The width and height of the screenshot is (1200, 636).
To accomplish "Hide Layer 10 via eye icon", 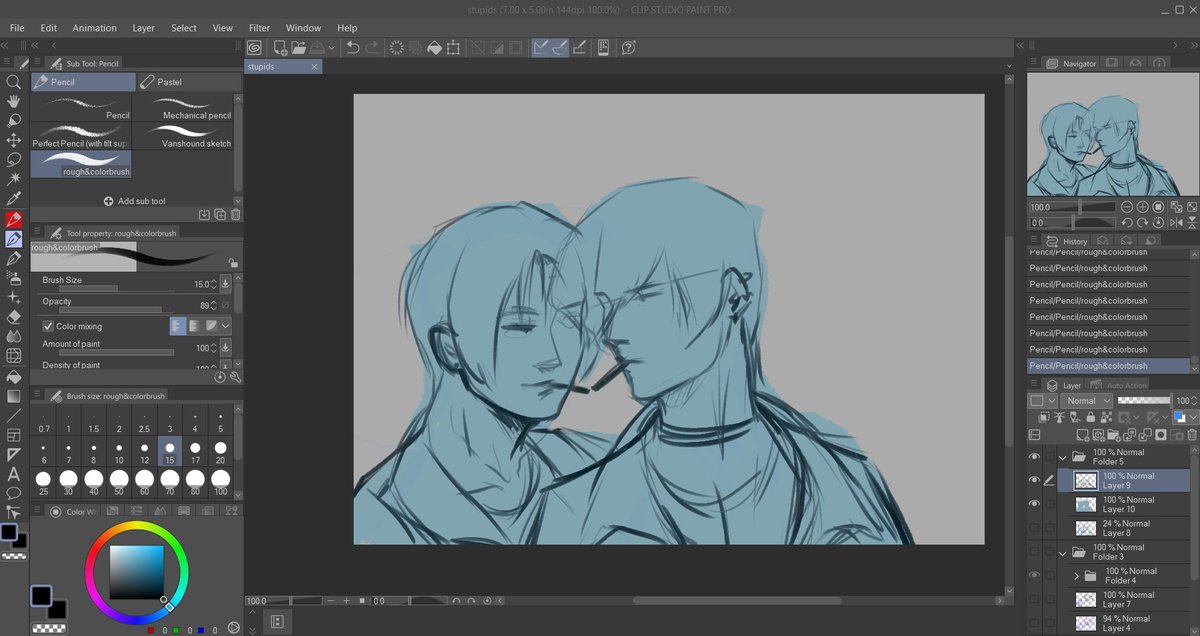I will click(x=1034, y=504).
